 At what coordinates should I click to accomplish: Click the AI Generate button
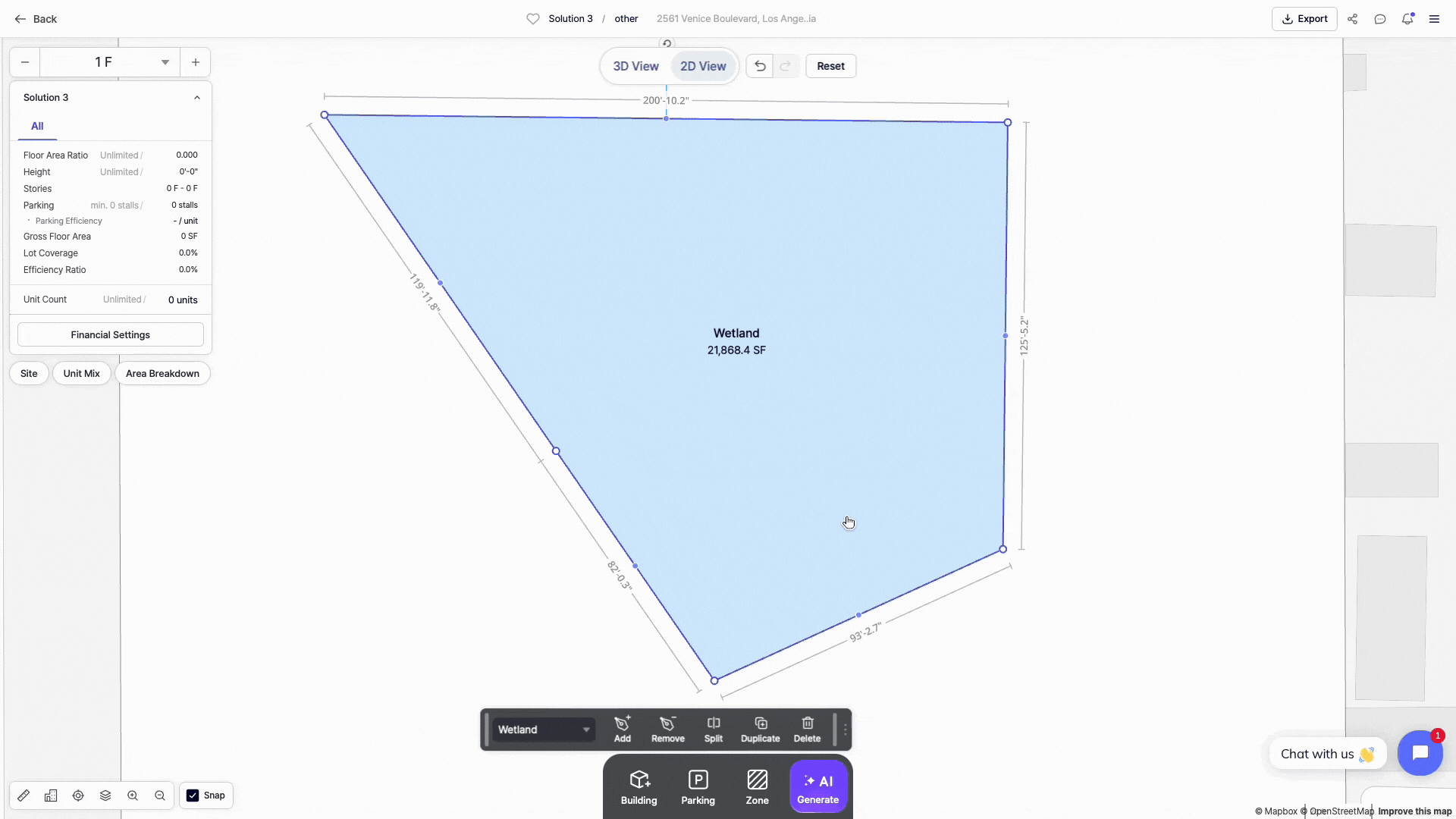pos(817,787)
